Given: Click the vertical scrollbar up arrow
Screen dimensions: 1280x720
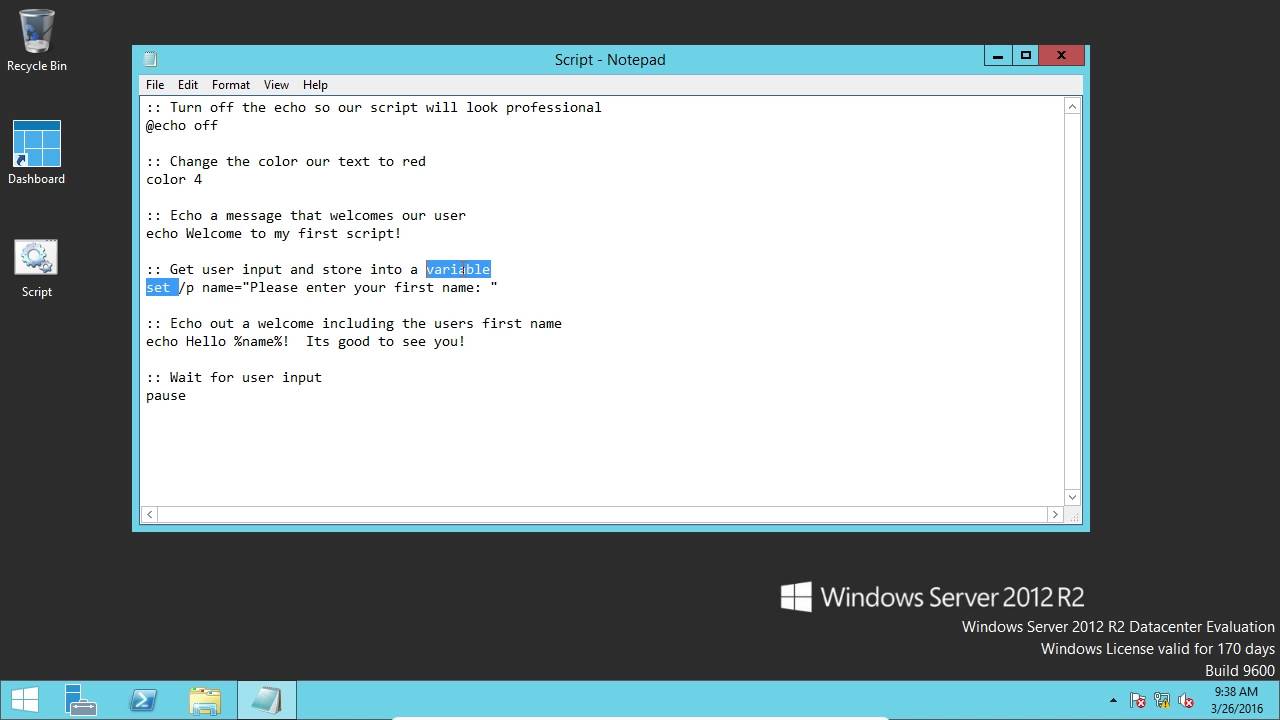Looking at the screenshot, I should (x=1072, y=106).
